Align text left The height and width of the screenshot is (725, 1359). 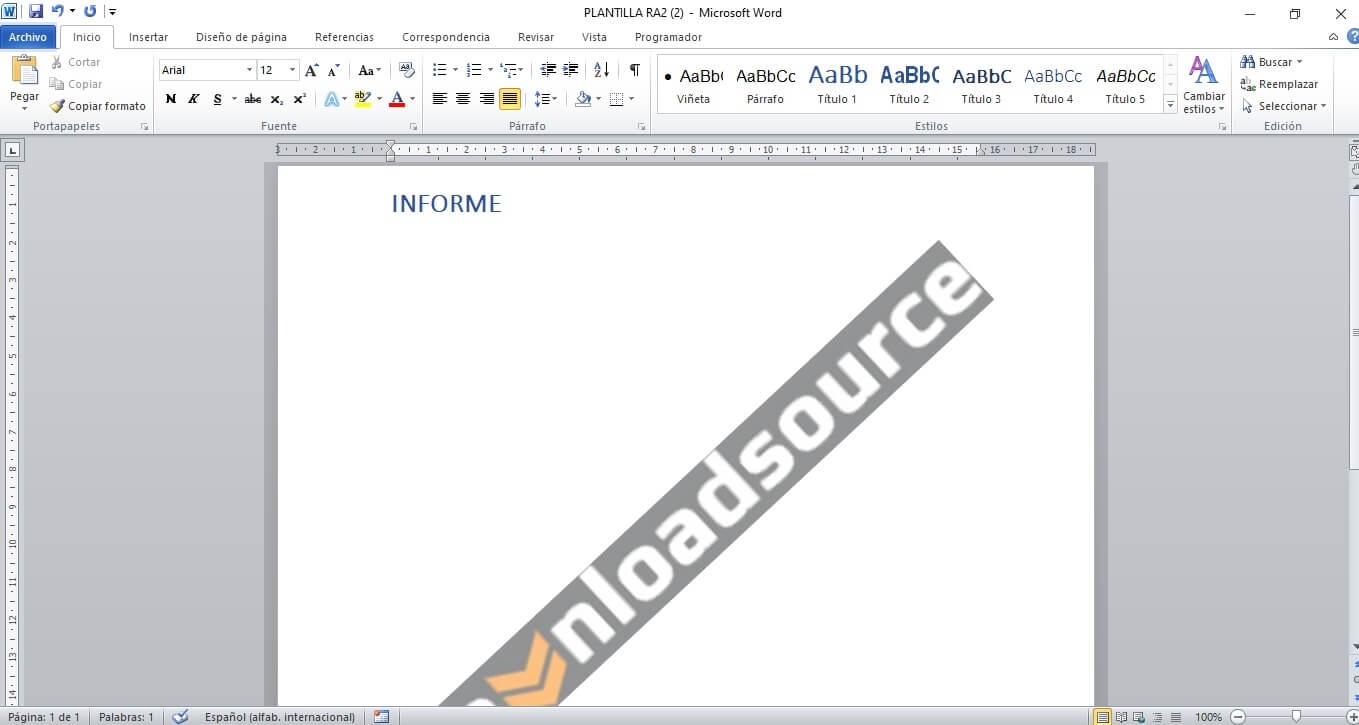click(439, 99)
